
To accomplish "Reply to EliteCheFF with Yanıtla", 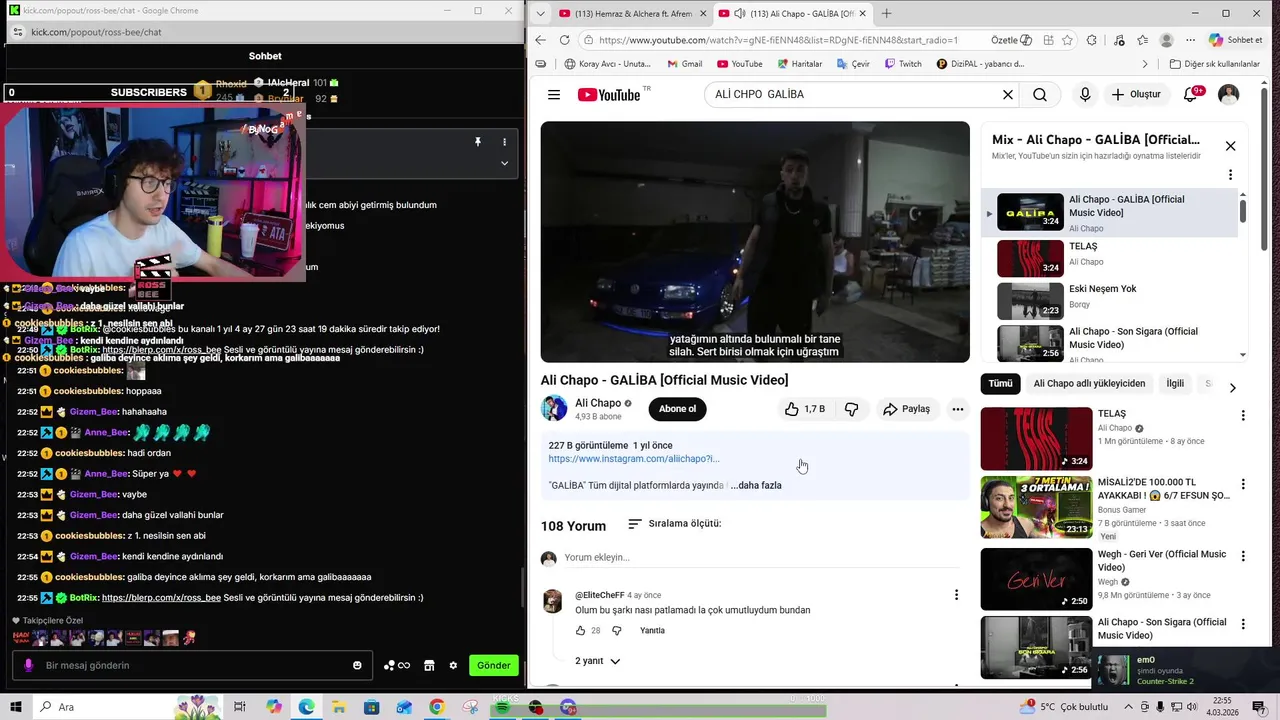I will click(x=652, y=631).
